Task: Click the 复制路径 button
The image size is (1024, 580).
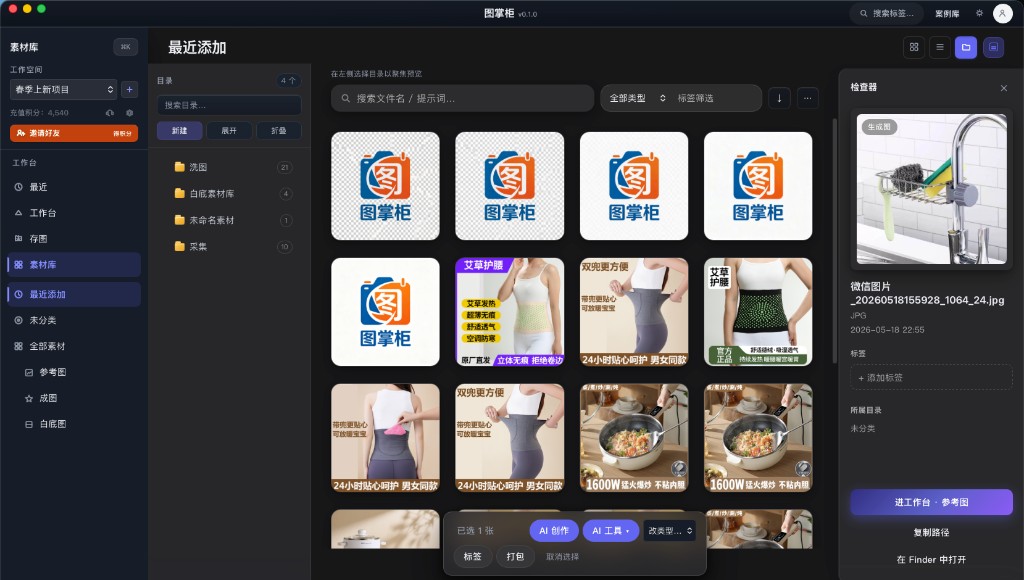Action: coord(931,532)
